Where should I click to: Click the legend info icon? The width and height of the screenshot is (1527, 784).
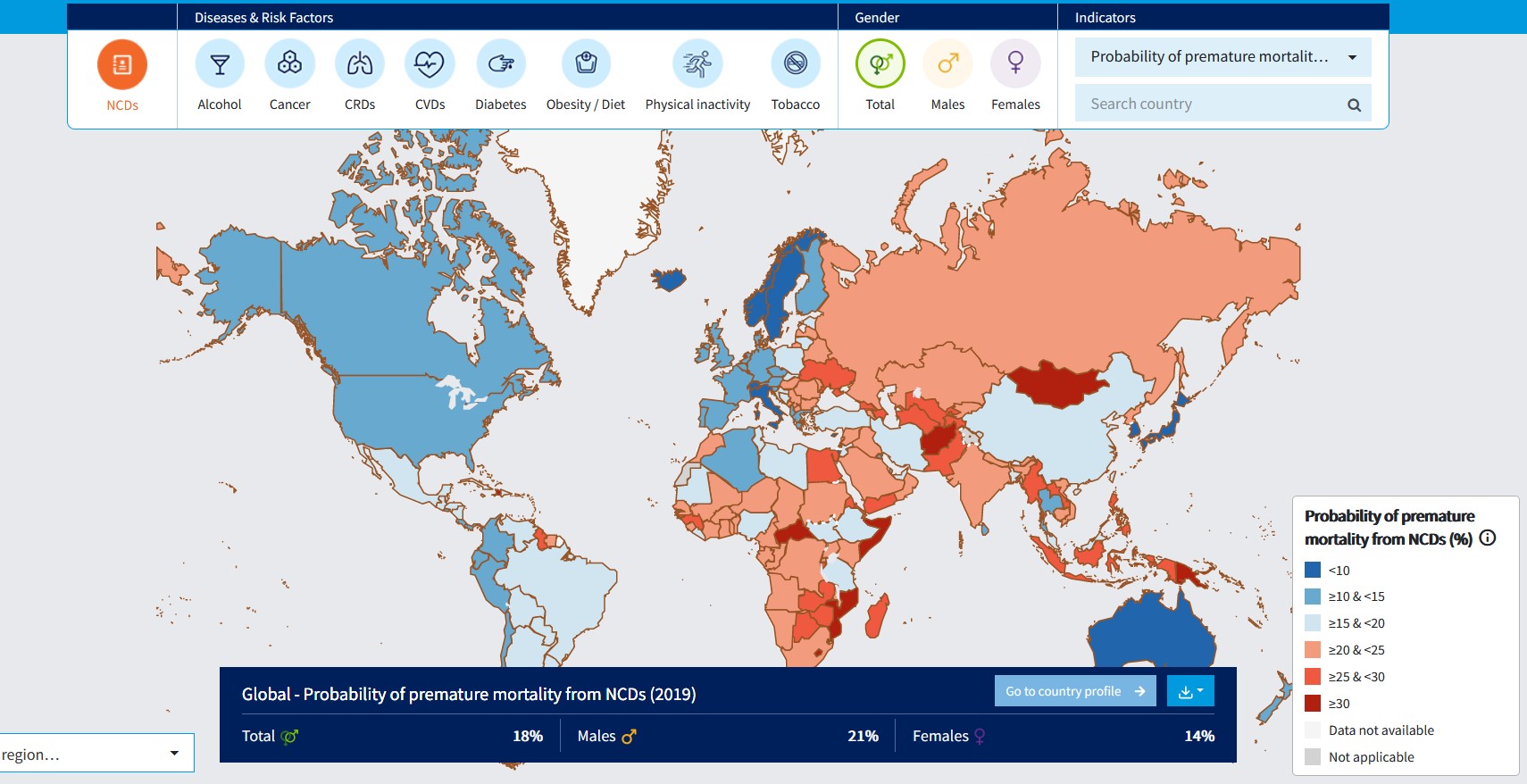point(1488,538)
